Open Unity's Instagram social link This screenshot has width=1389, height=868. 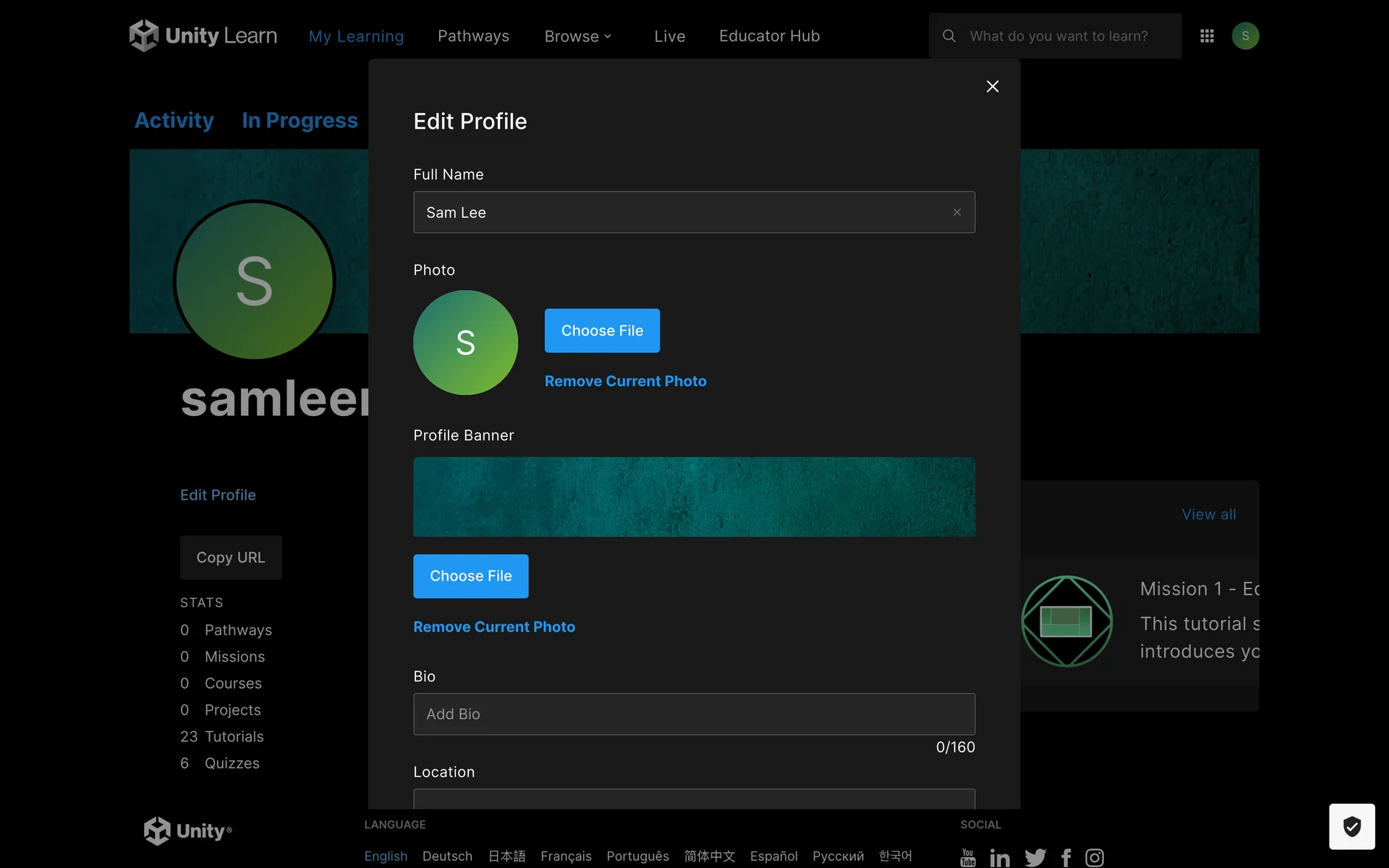(x=1095, y=858)
